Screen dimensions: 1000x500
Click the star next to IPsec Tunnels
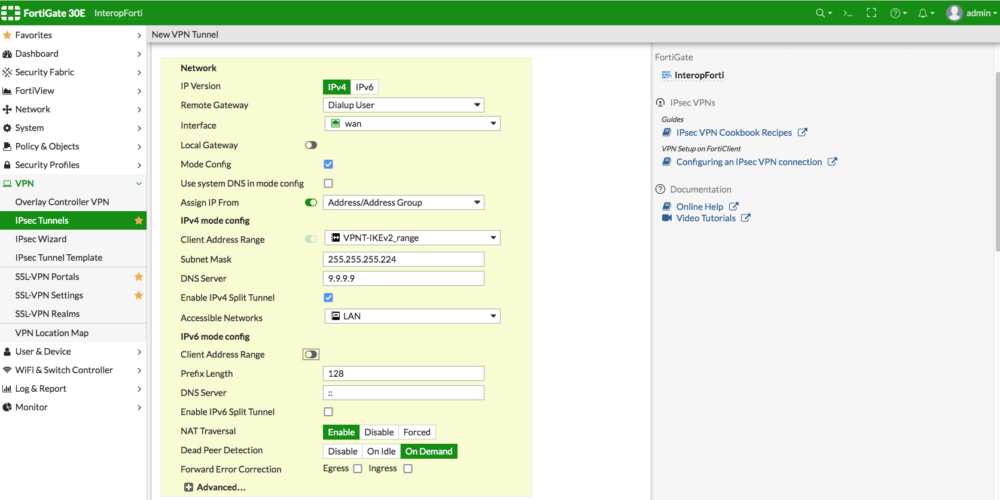tap(139, 220)
